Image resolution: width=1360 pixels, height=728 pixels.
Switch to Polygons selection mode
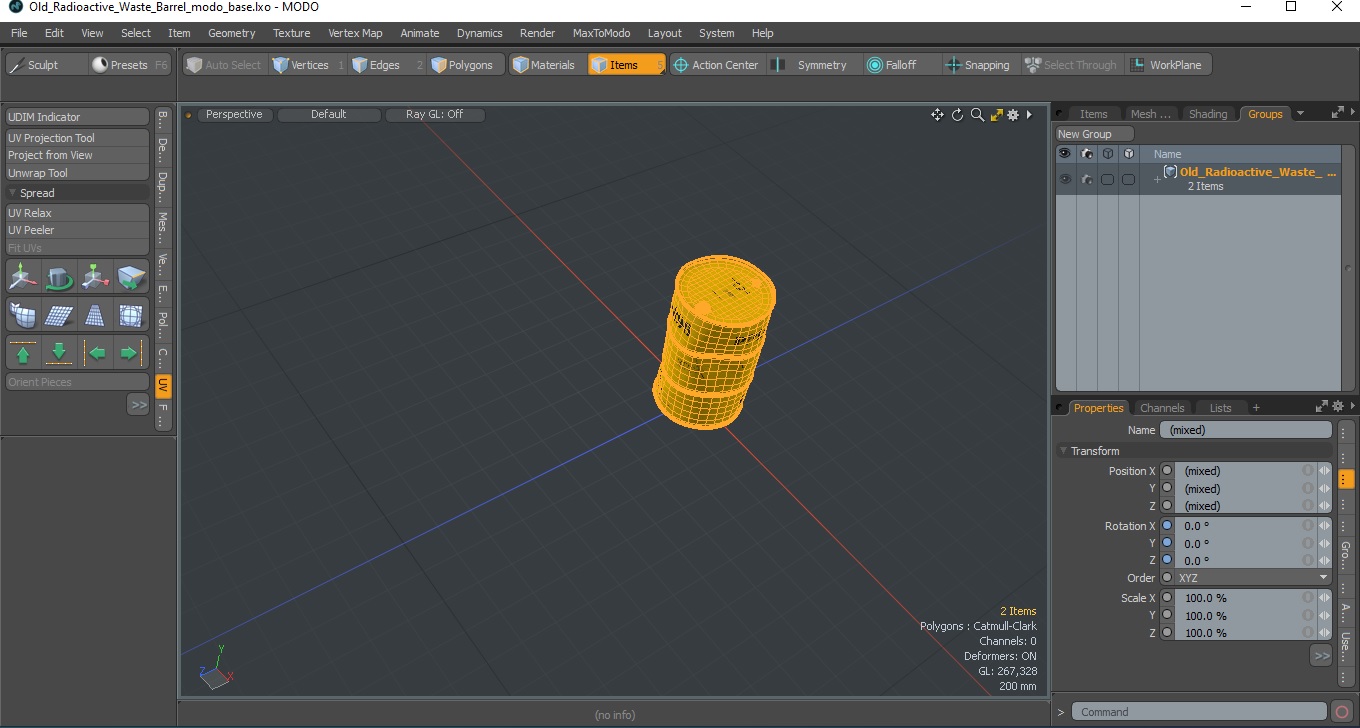pyautogui.click(x=465, y=65)
